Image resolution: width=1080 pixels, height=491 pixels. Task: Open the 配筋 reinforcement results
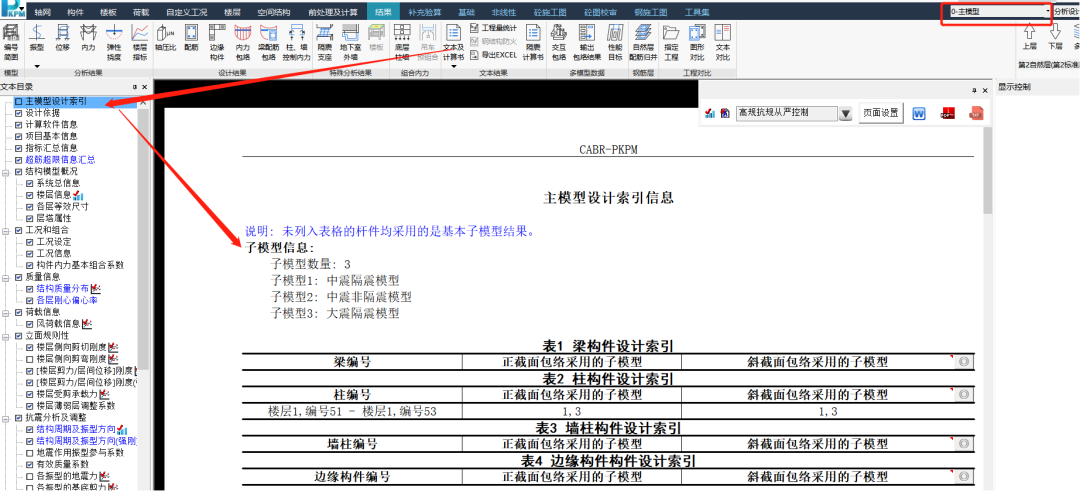[x=191, y=39]
